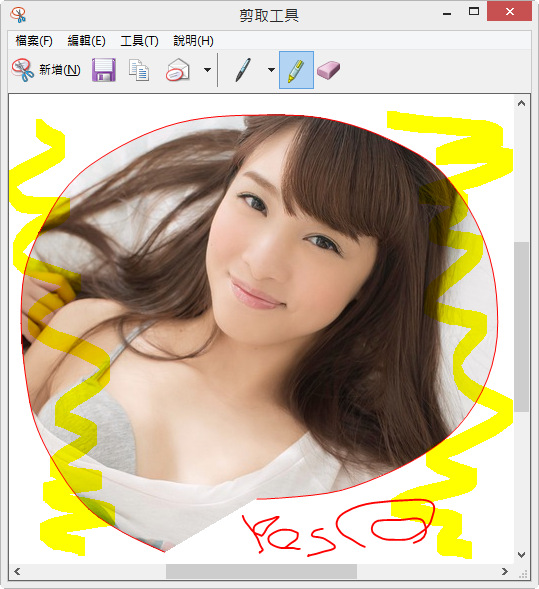
Task: Select the pink Eraser tool
Action: point(328,70)
